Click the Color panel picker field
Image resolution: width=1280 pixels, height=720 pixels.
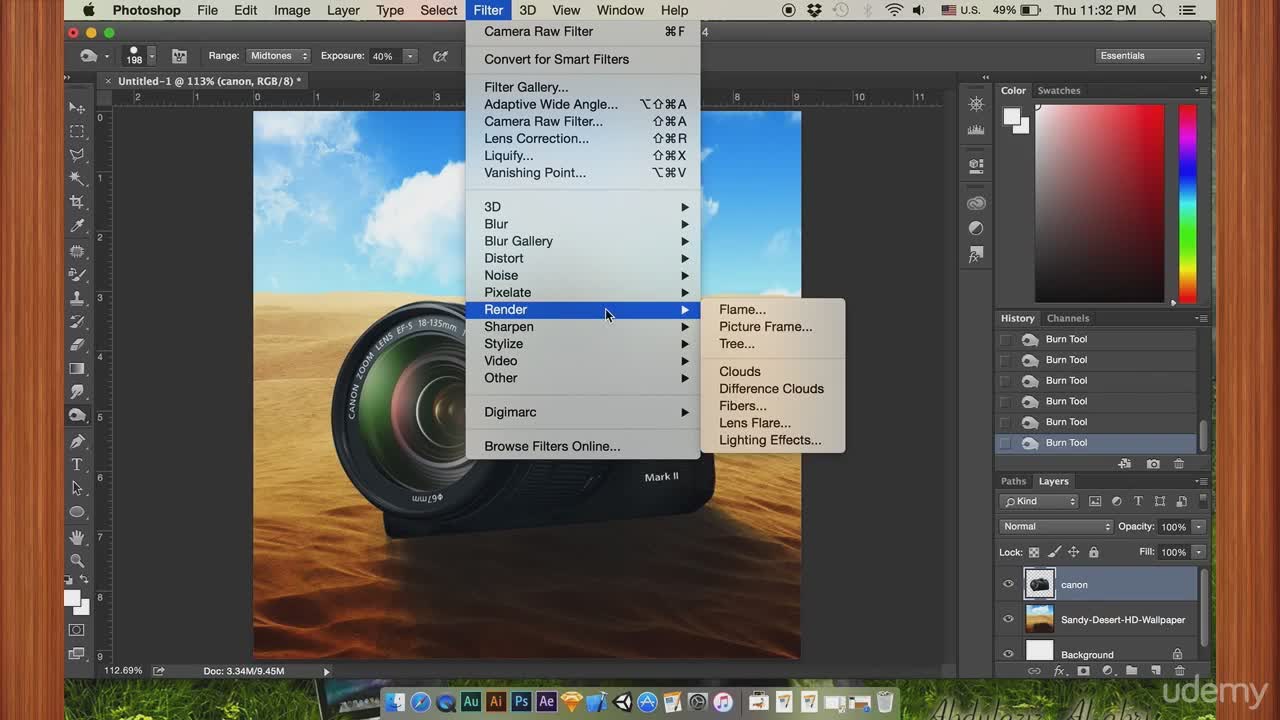pyautogui.click(x=1099, y=204)
